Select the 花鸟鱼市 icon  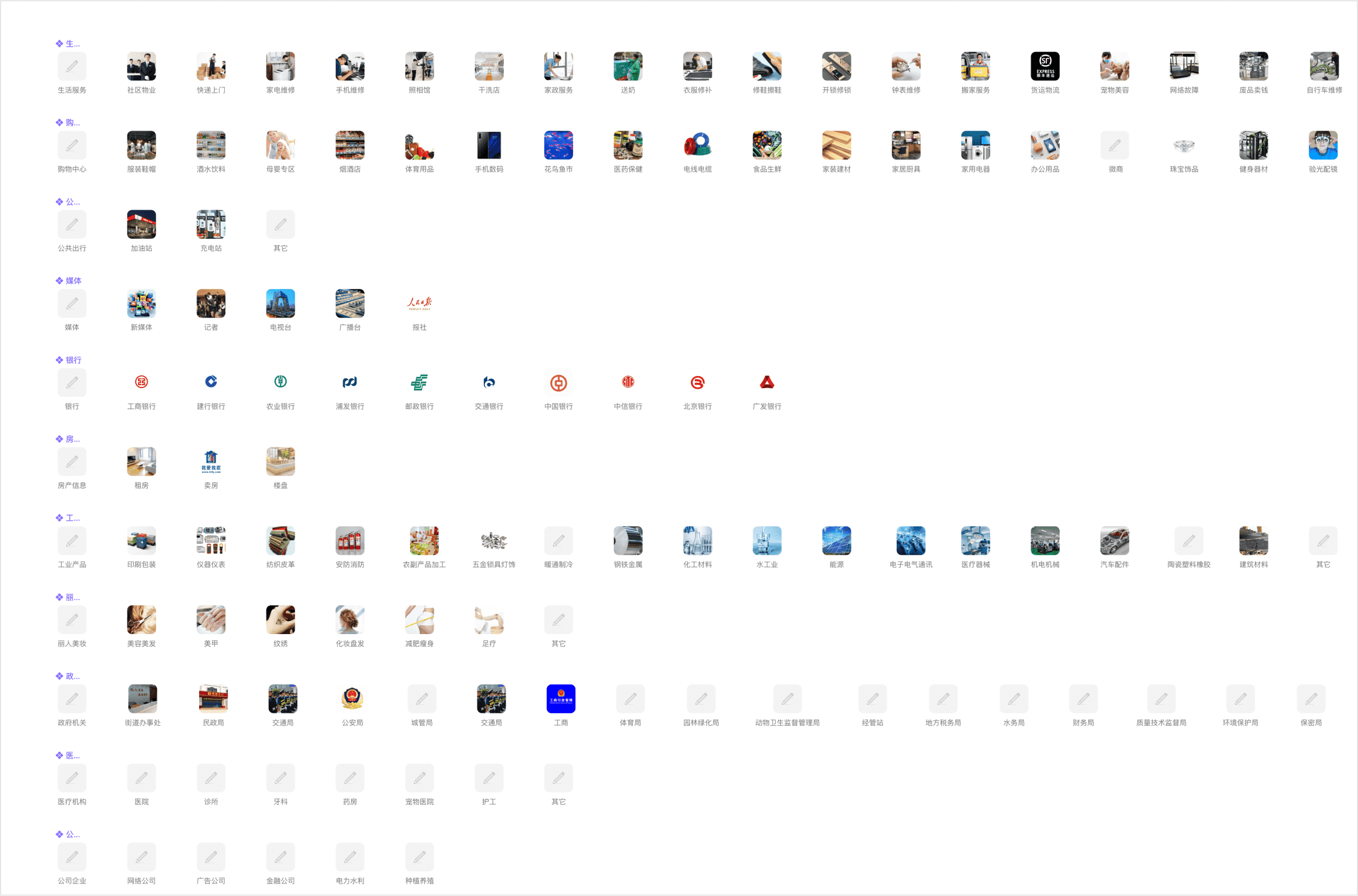558,145
